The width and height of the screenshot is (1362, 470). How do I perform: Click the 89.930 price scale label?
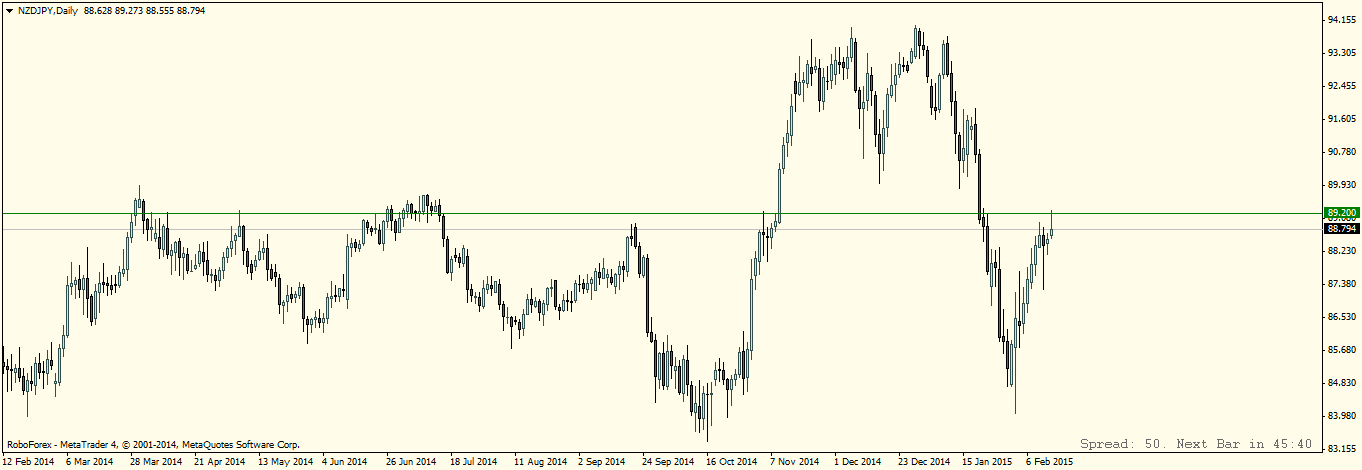[x=1341, y=185]
